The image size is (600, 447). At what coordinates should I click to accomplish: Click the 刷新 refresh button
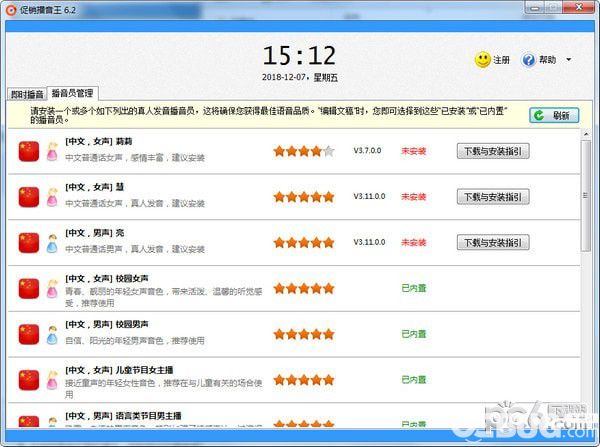pos(554,115)
